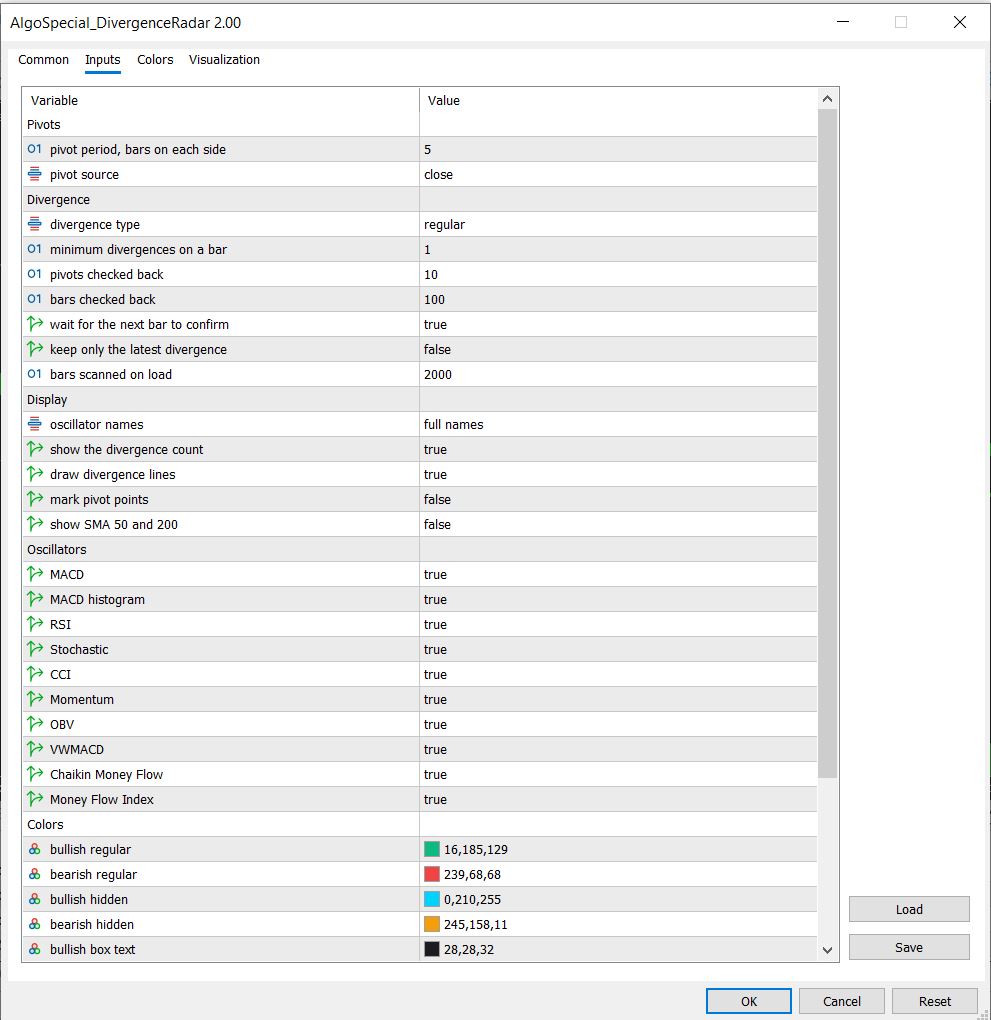Open the Colors tab
Image resolution: width=991 pixels, height=1020 pixels.
click(155, 59)
